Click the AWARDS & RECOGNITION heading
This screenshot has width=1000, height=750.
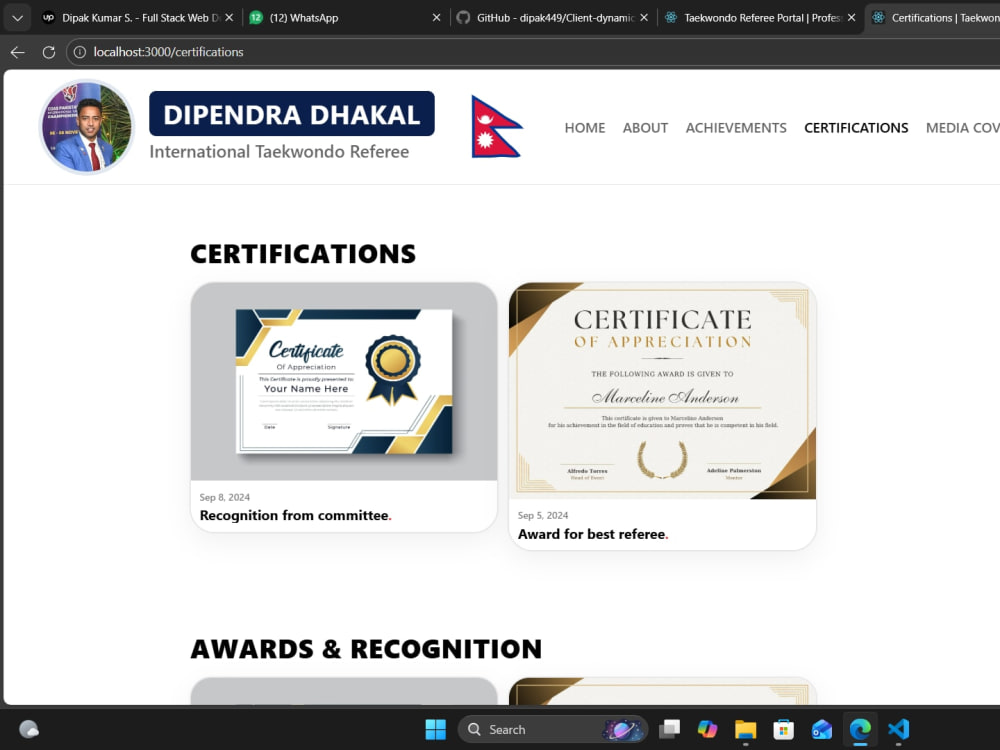(366, 649)
